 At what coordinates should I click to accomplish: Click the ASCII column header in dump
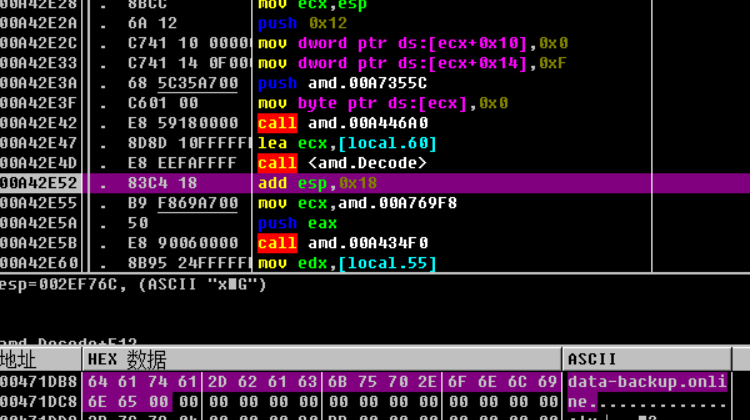pos(592,359)
